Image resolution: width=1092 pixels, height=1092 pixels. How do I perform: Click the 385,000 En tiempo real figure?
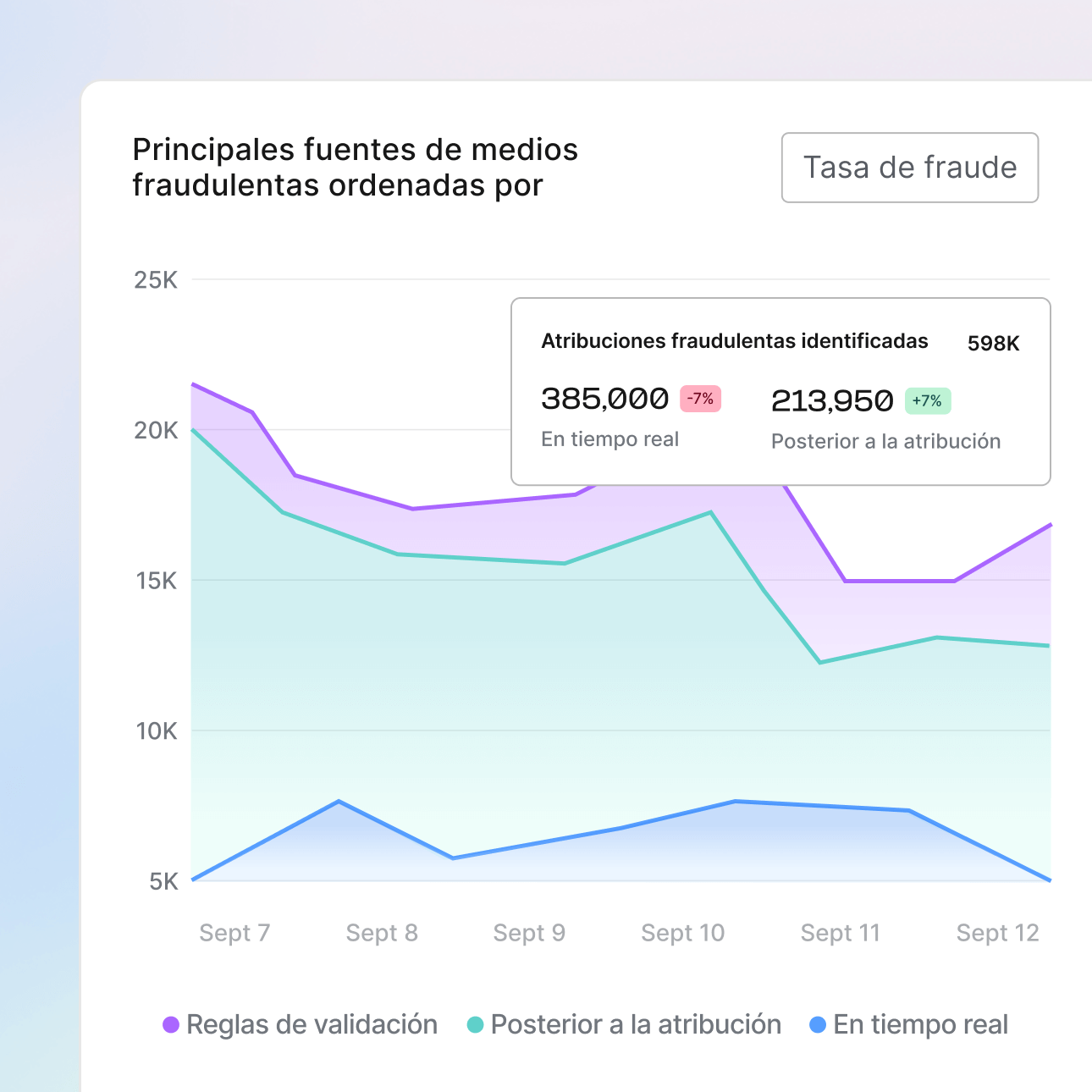(x=604, y=399)
